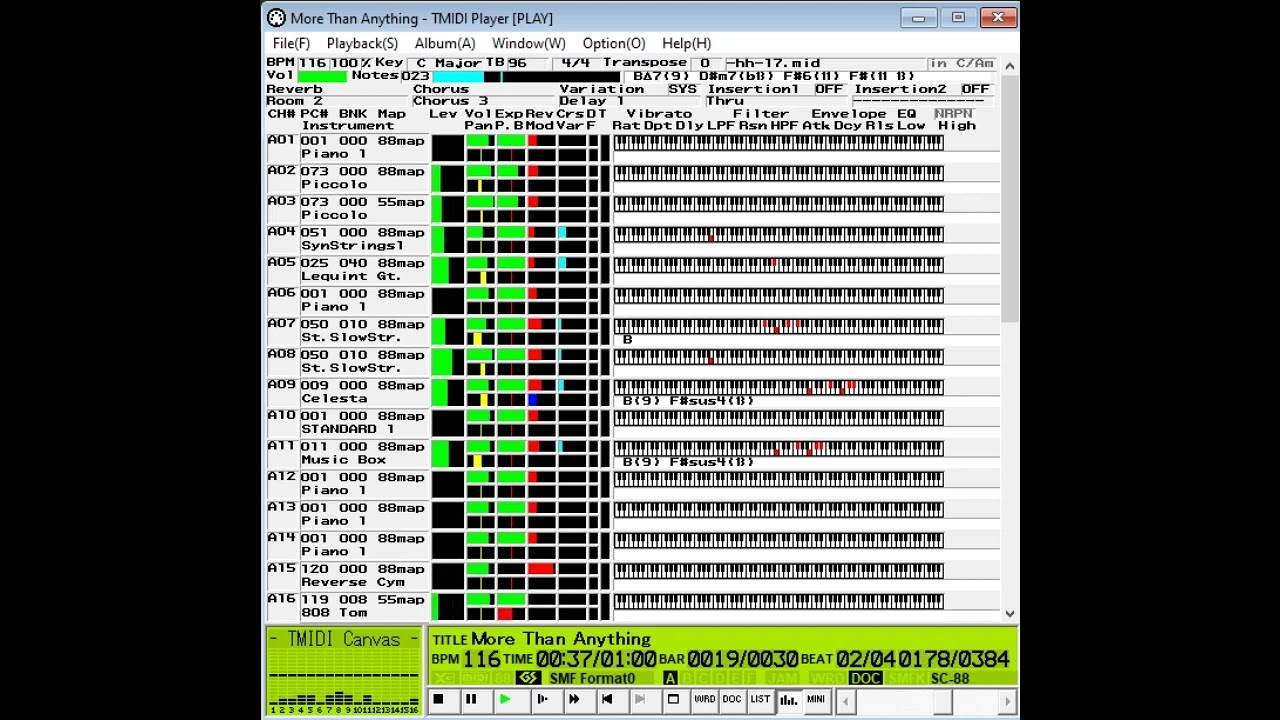The image size is (1280, 720).
Task: Click the vertical scrollbar down arrow
Action: [x=1010, y=613]
